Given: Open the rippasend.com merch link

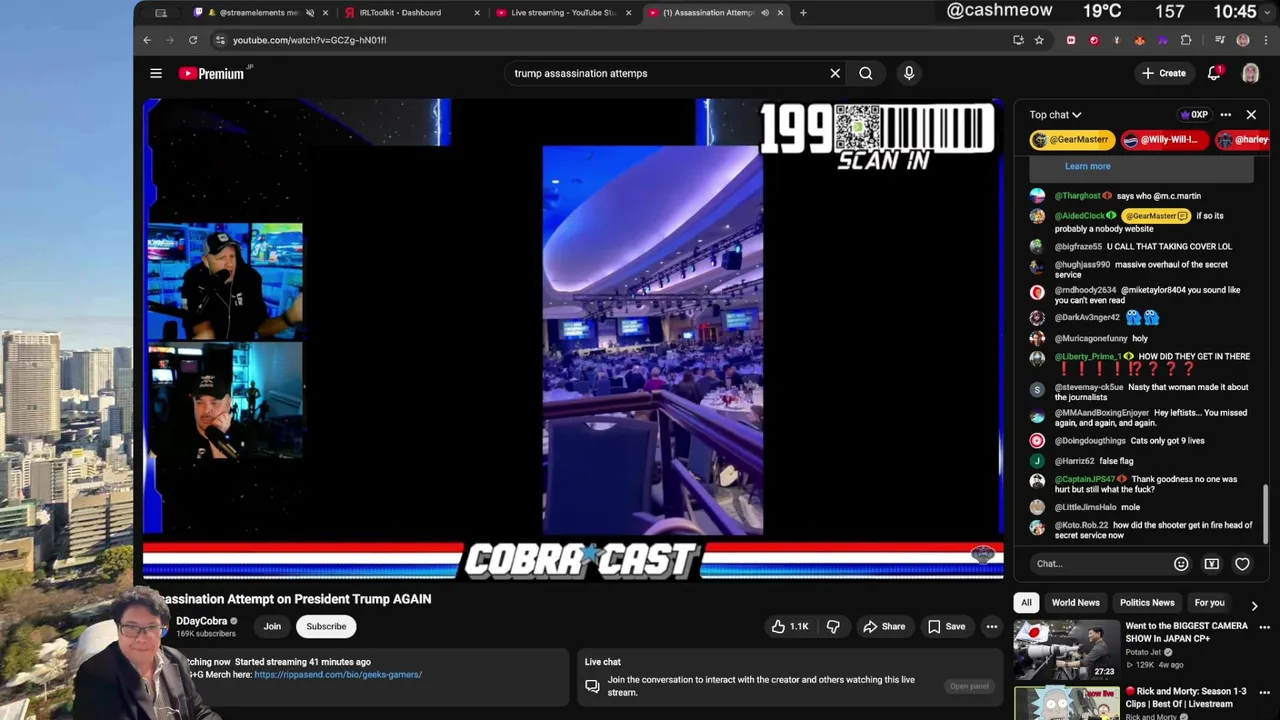Looking at the screenshot, I should (x=338, y=675).
